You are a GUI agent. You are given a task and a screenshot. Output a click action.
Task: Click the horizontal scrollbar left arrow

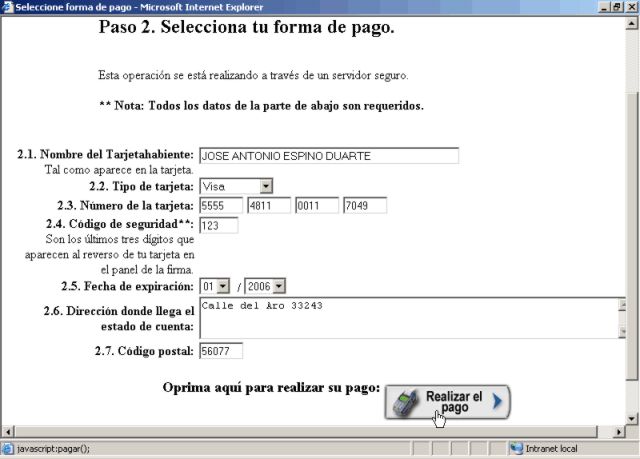7,430
